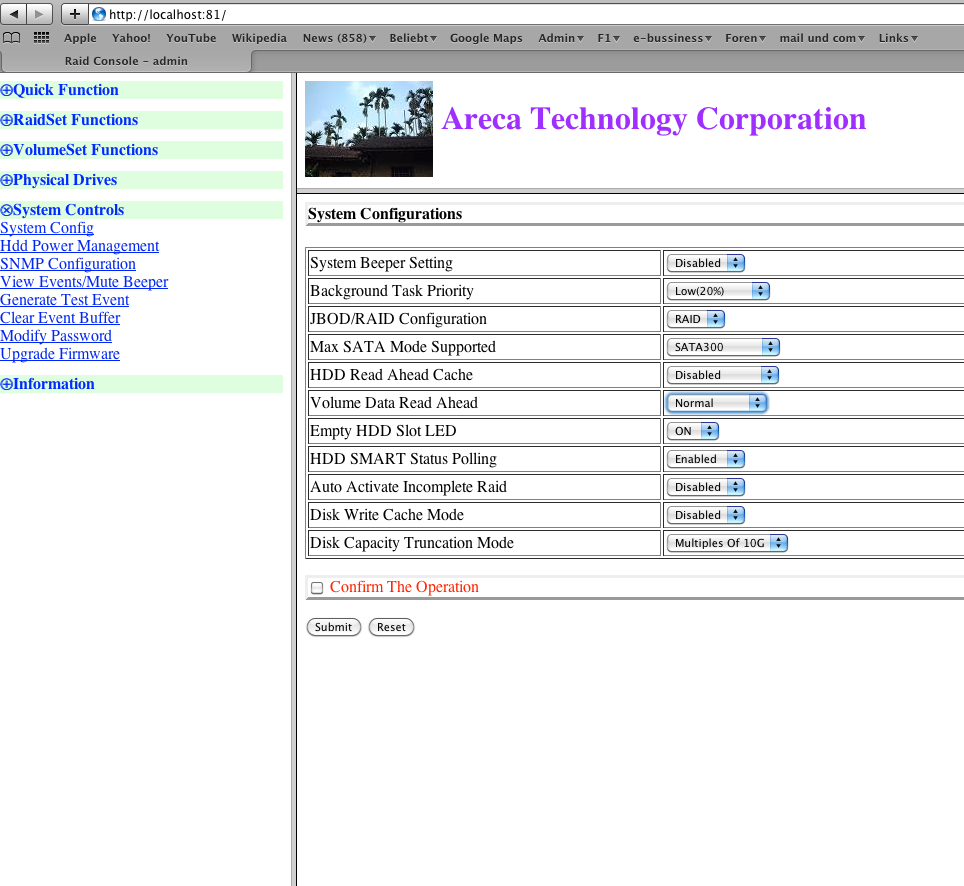Select the Raid Console - admin tab
Image resolution: width=964 pixels, height=886 pixels.
[126, 61]
